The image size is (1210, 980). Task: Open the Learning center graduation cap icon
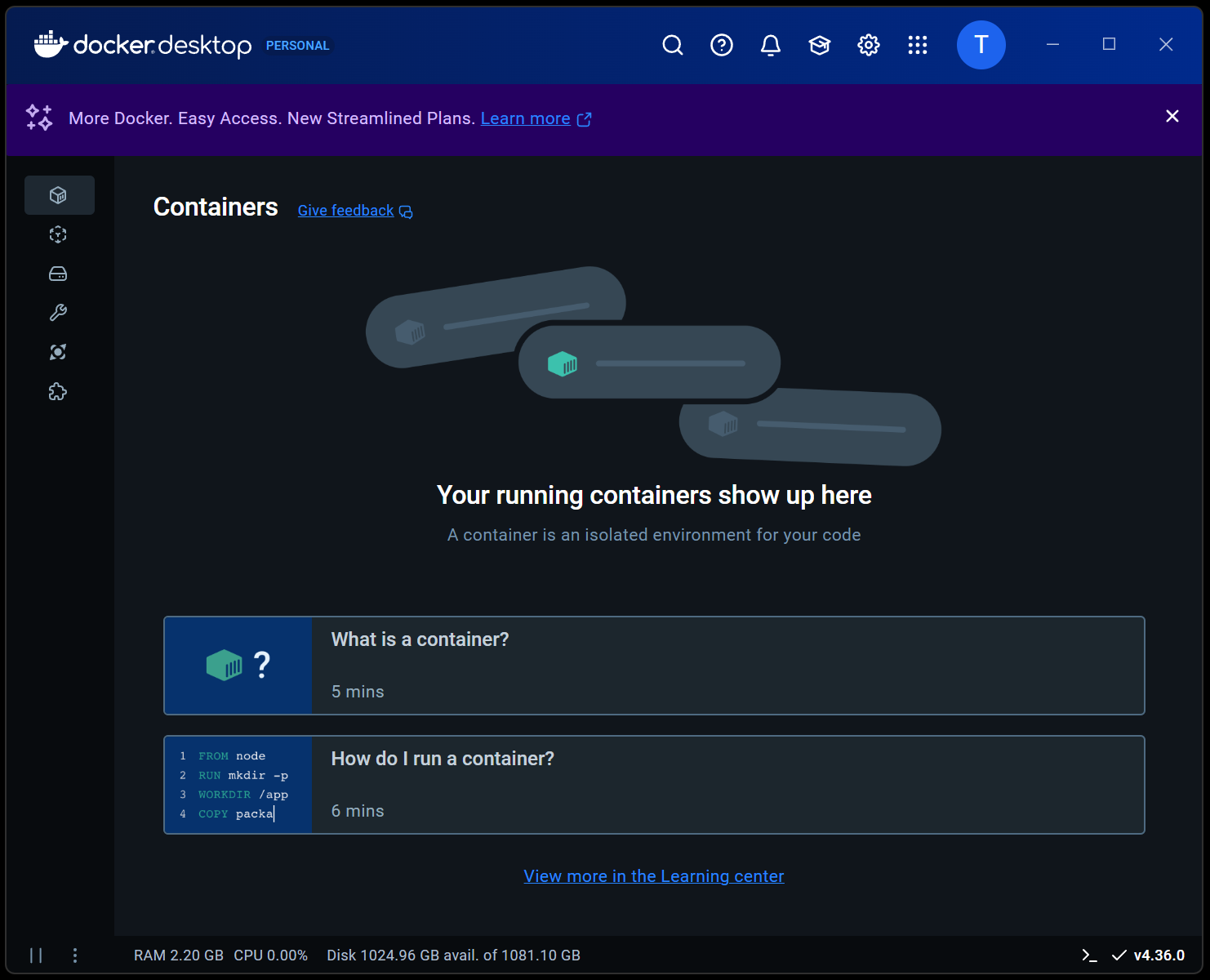point(819,45)
